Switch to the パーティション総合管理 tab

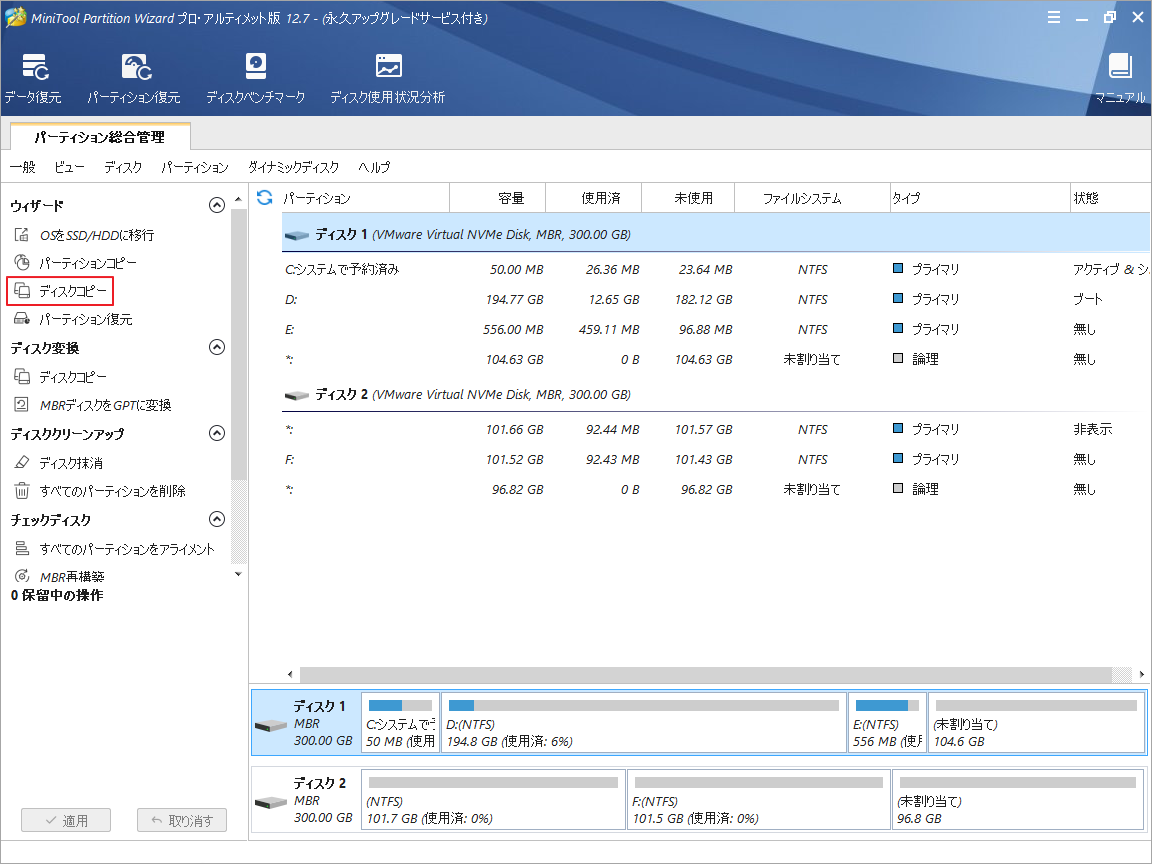coord(100,138)
